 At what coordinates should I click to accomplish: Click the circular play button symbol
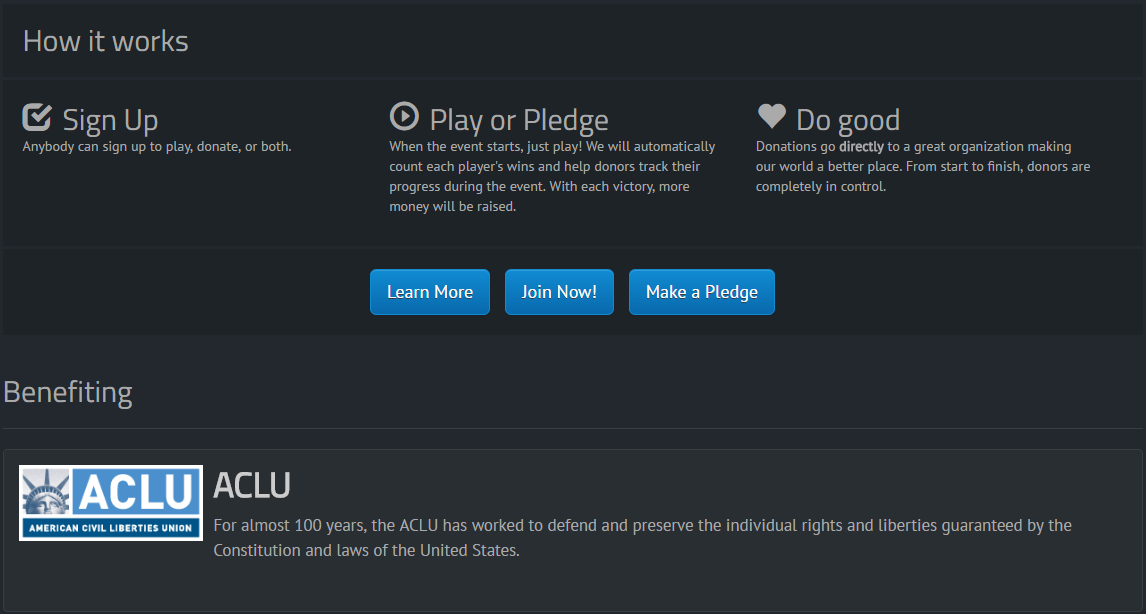click(404, 116)
